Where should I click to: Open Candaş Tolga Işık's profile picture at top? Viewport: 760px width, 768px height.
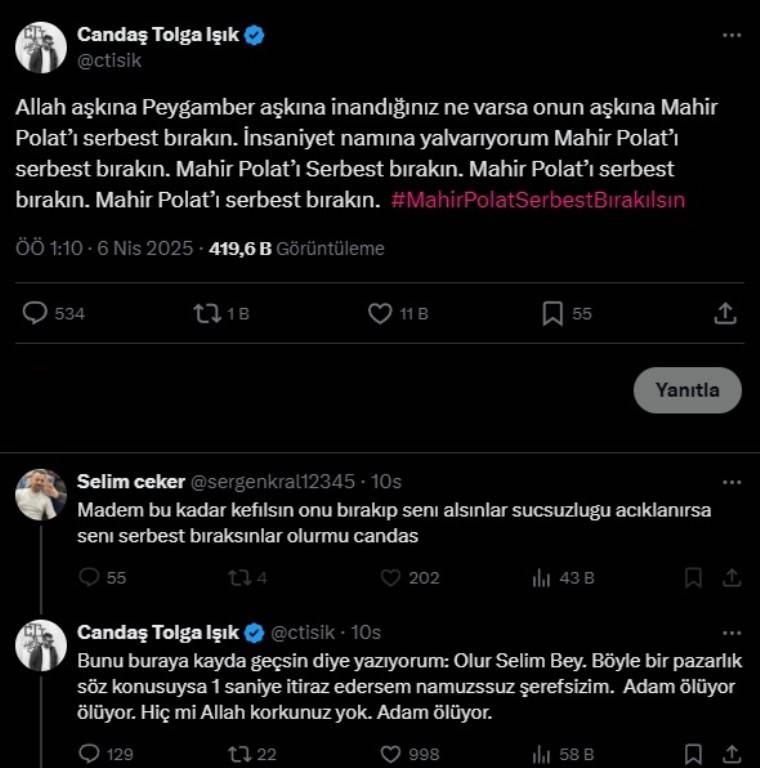[41, 47]
